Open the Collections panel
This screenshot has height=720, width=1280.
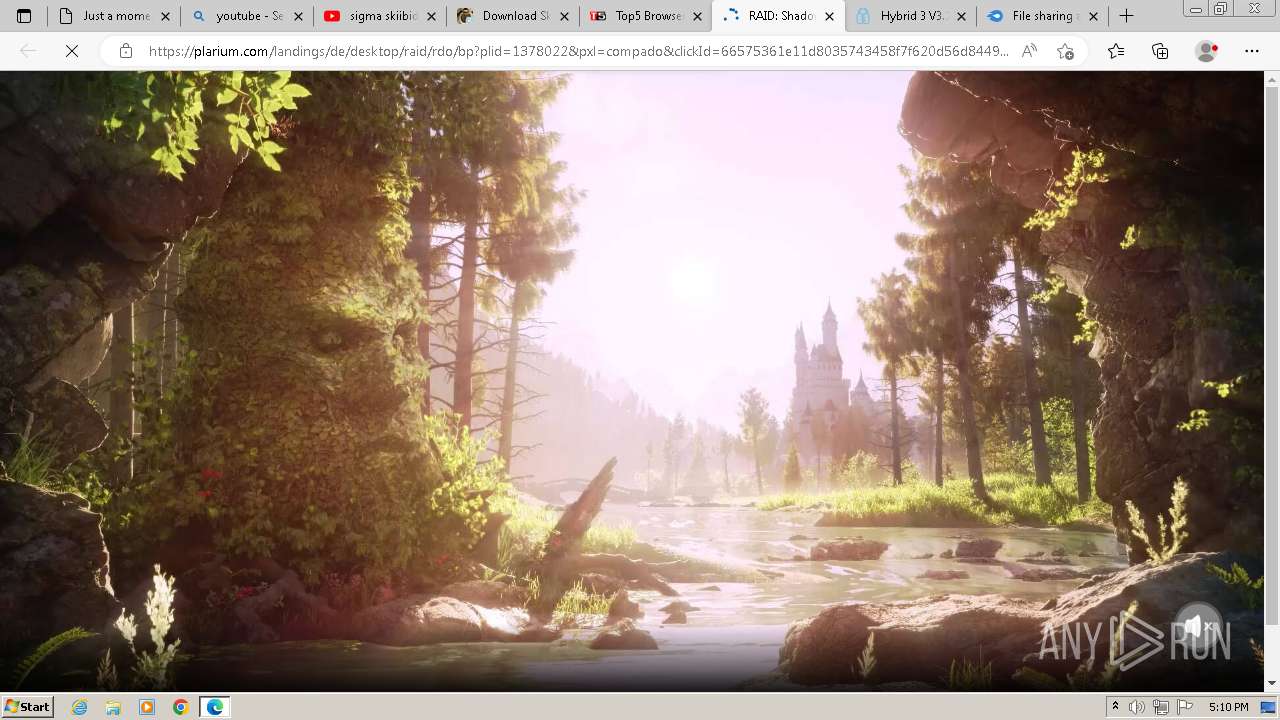tap(1160, 51)
